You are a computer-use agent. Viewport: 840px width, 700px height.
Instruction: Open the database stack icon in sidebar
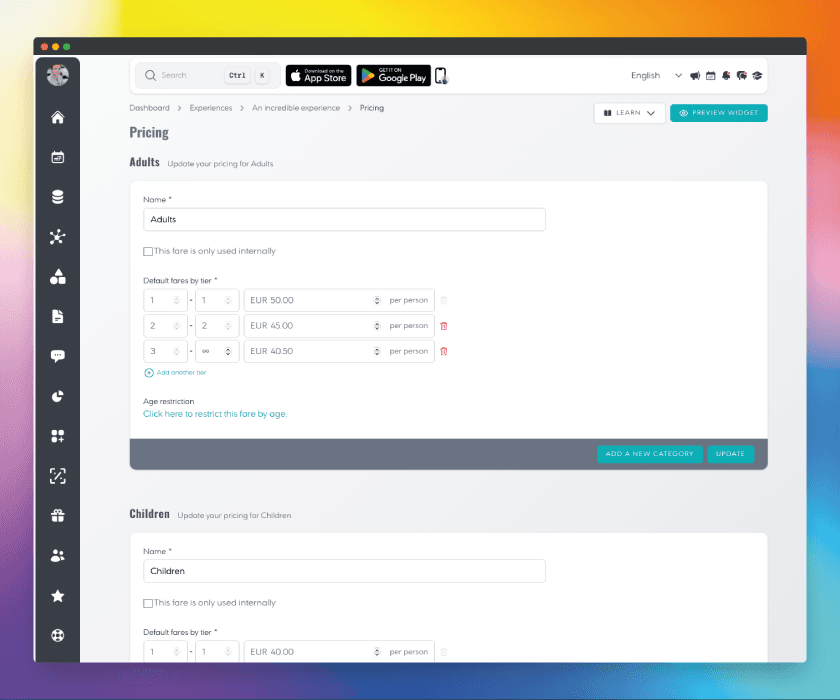click(x=57, y=197)
